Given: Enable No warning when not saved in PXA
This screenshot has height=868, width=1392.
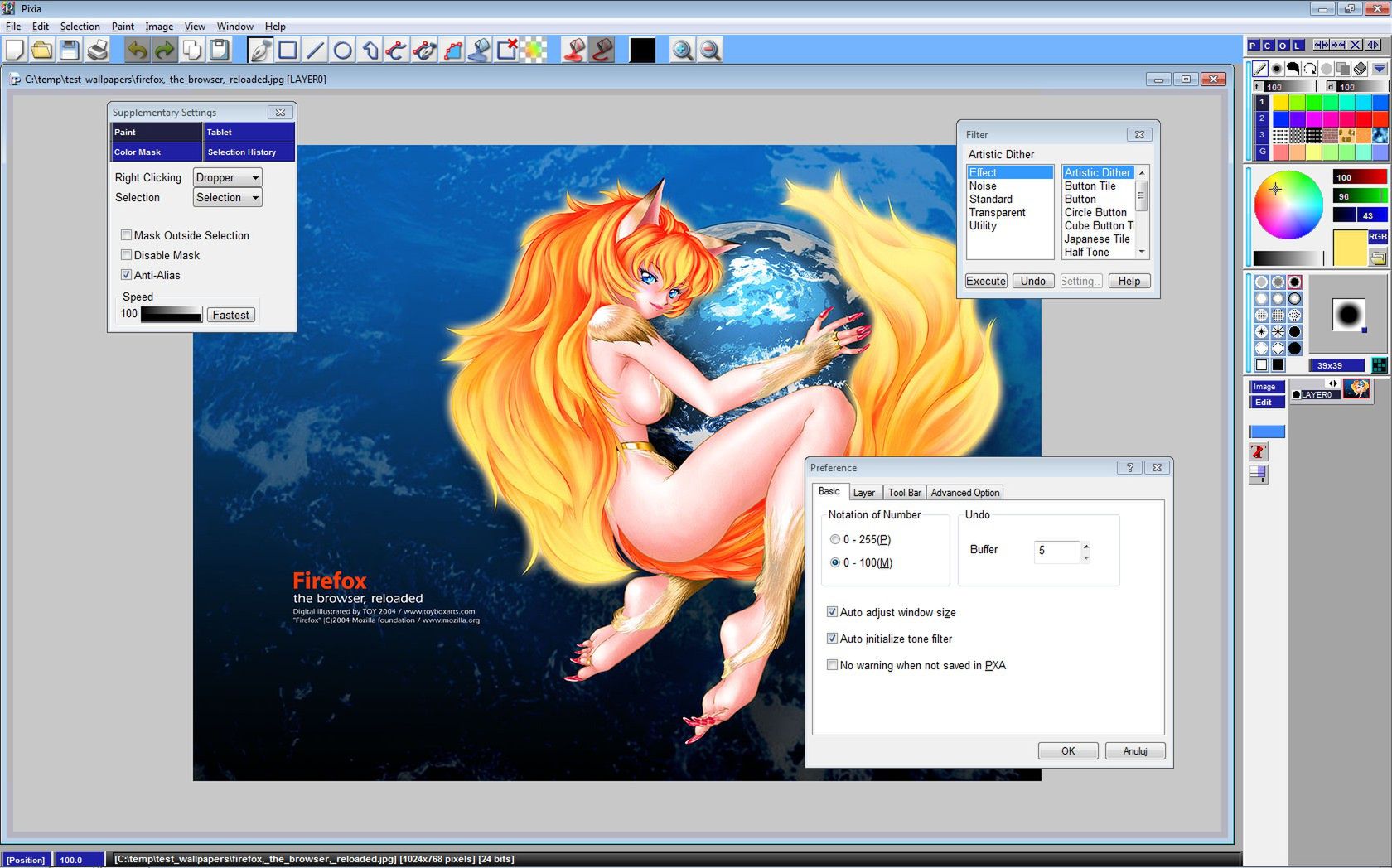Looking at the screenshot, I should 832,665.
